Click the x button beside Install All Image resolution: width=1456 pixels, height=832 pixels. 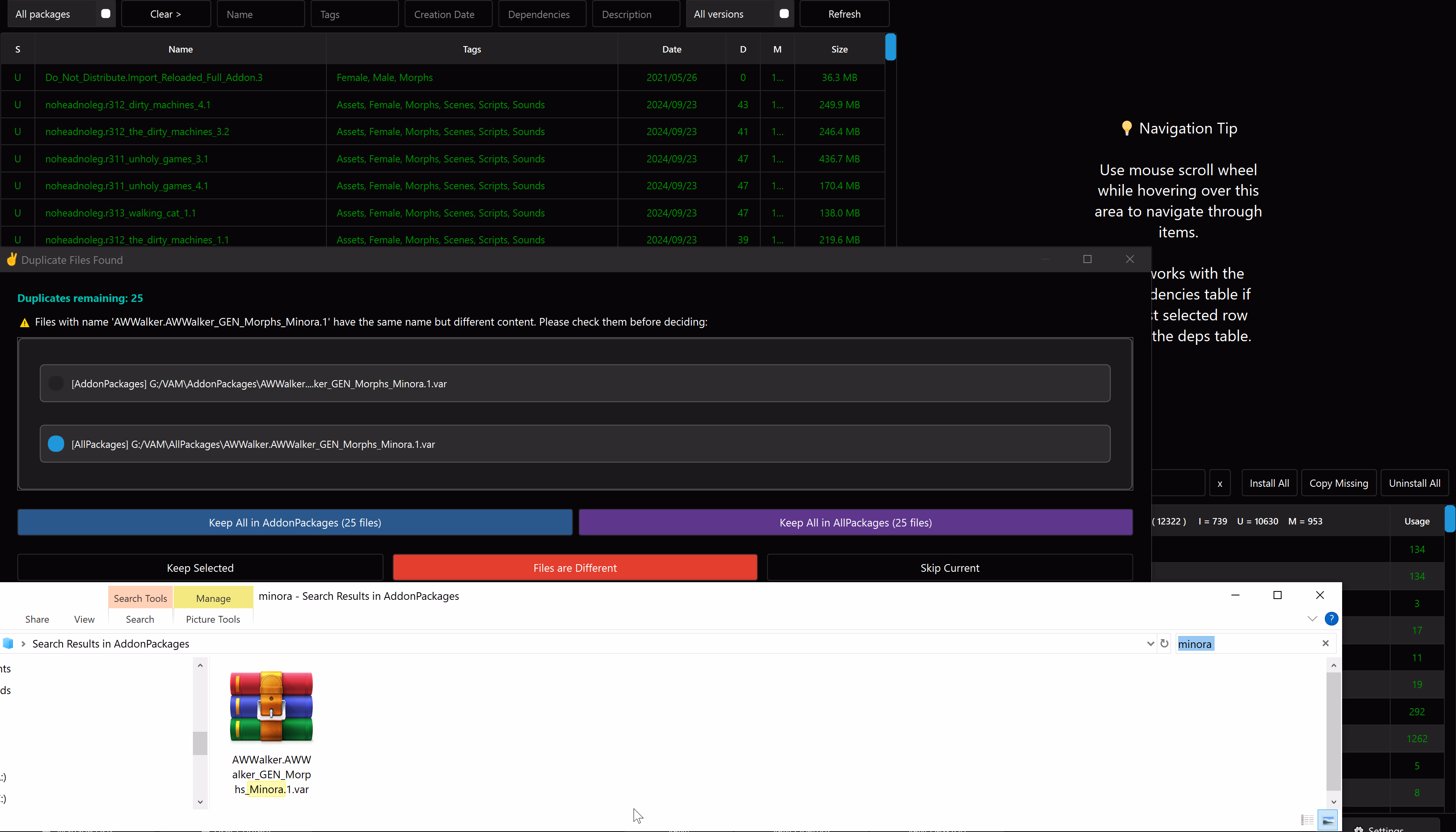(x=1219, y=484)
